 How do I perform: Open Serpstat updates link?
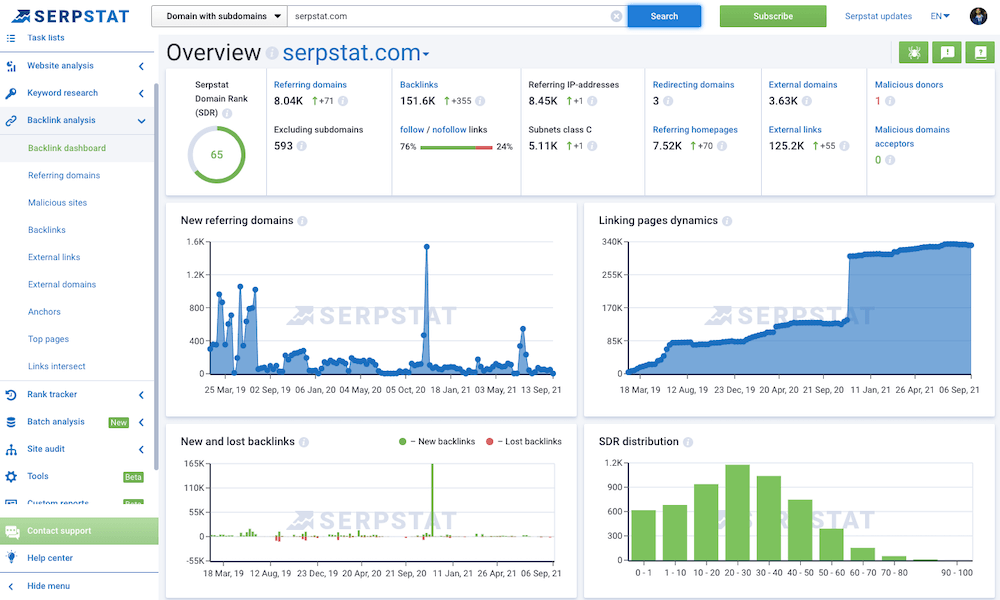coord(878,17)
